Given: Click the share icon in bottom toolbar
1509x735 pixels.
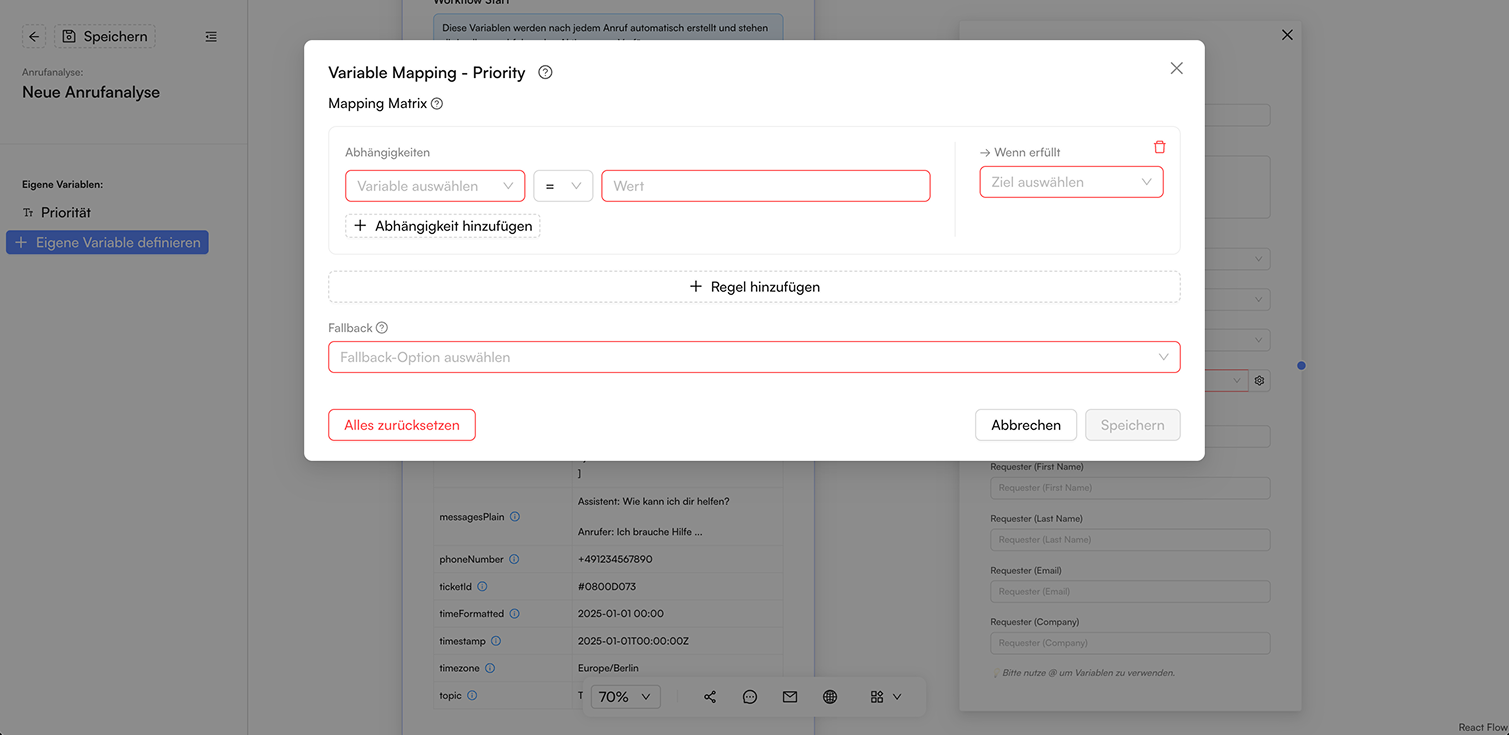Looking at the screenshot, I should coord(710,697).
